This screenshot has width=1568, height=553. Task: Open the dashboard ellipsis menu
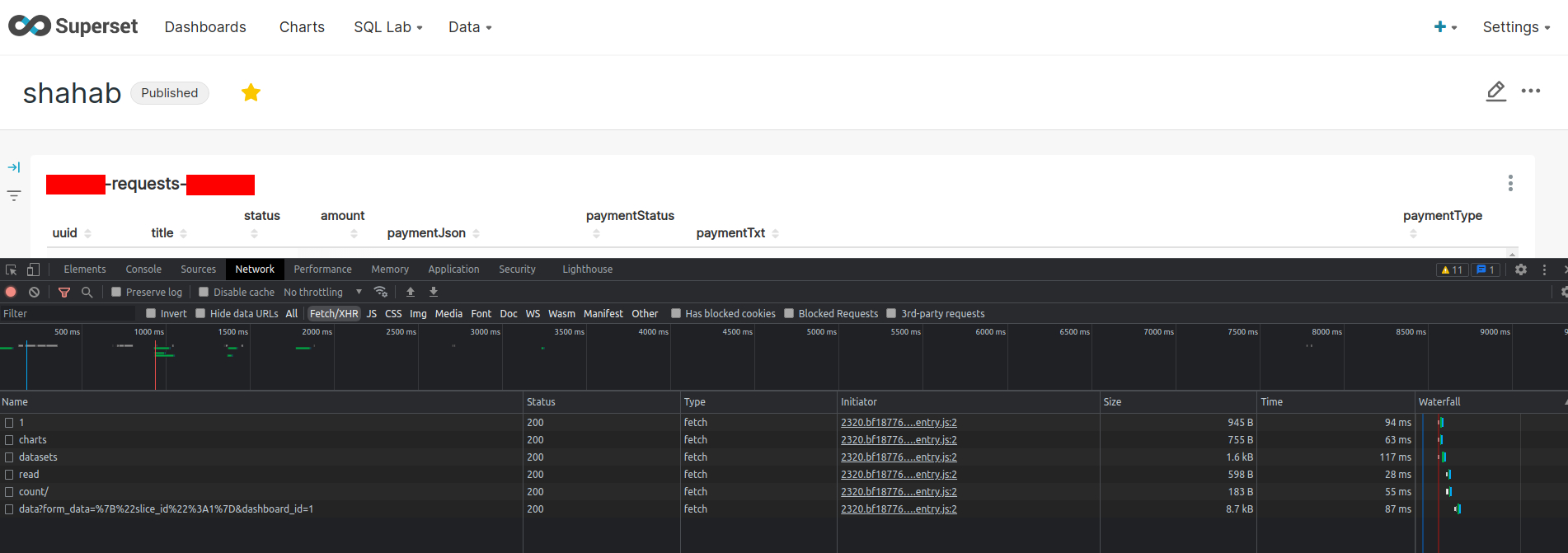click(1531, 91)
